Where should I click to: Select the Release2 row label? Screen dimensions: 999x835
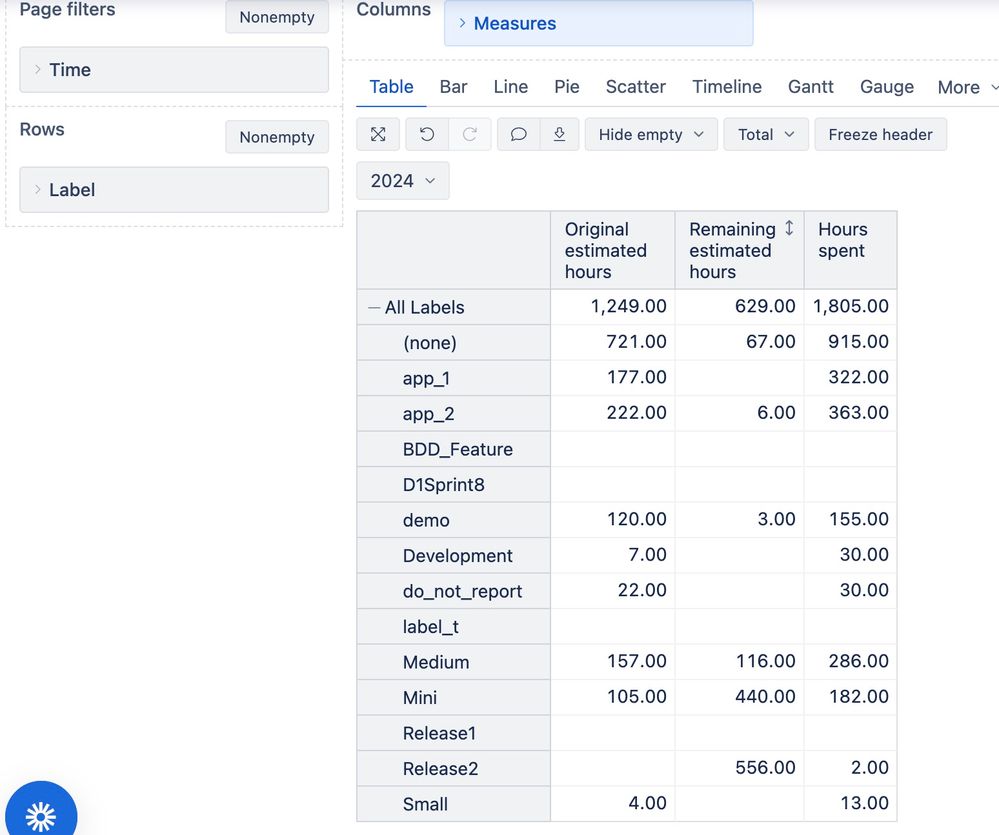click(x=440, y=769)
